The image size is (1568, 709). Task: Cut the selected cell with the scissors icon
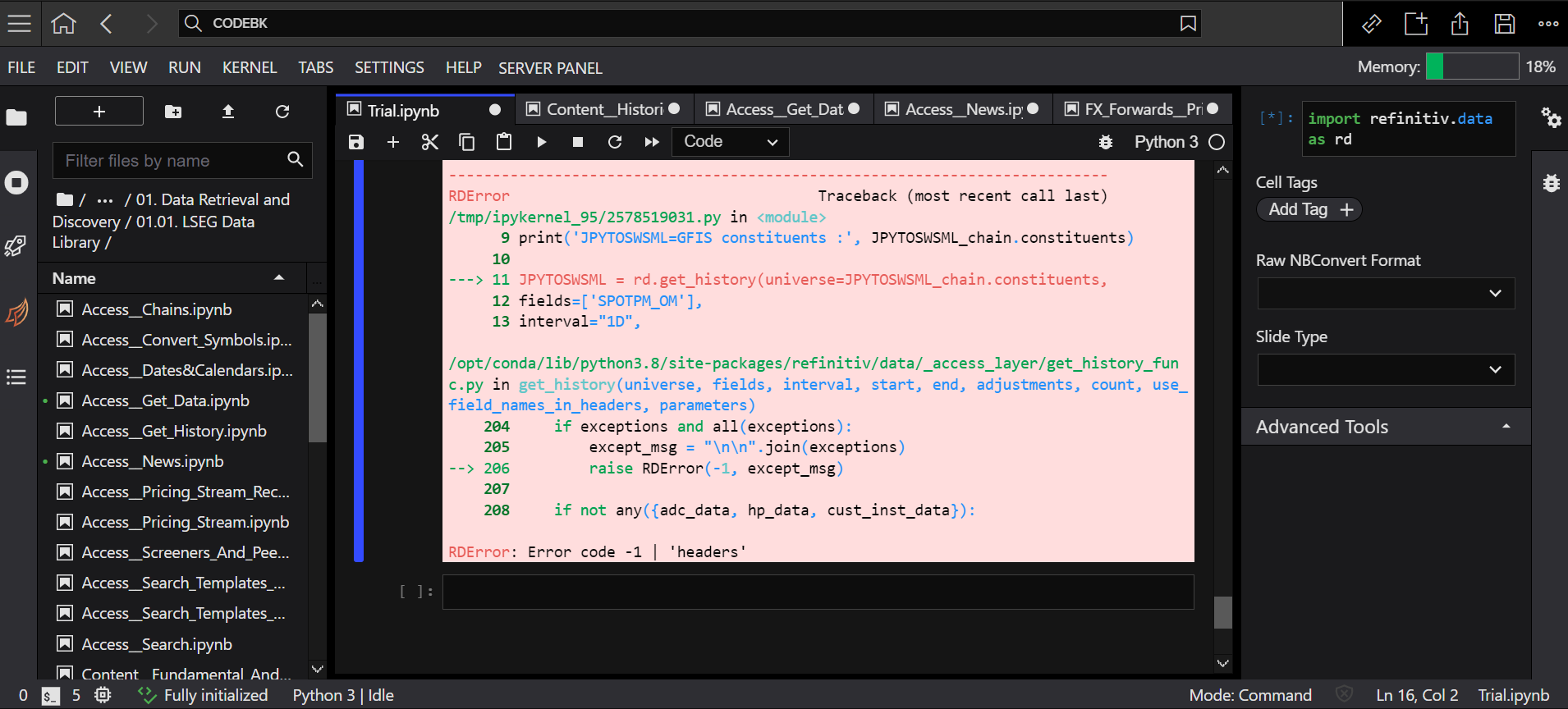429,142
